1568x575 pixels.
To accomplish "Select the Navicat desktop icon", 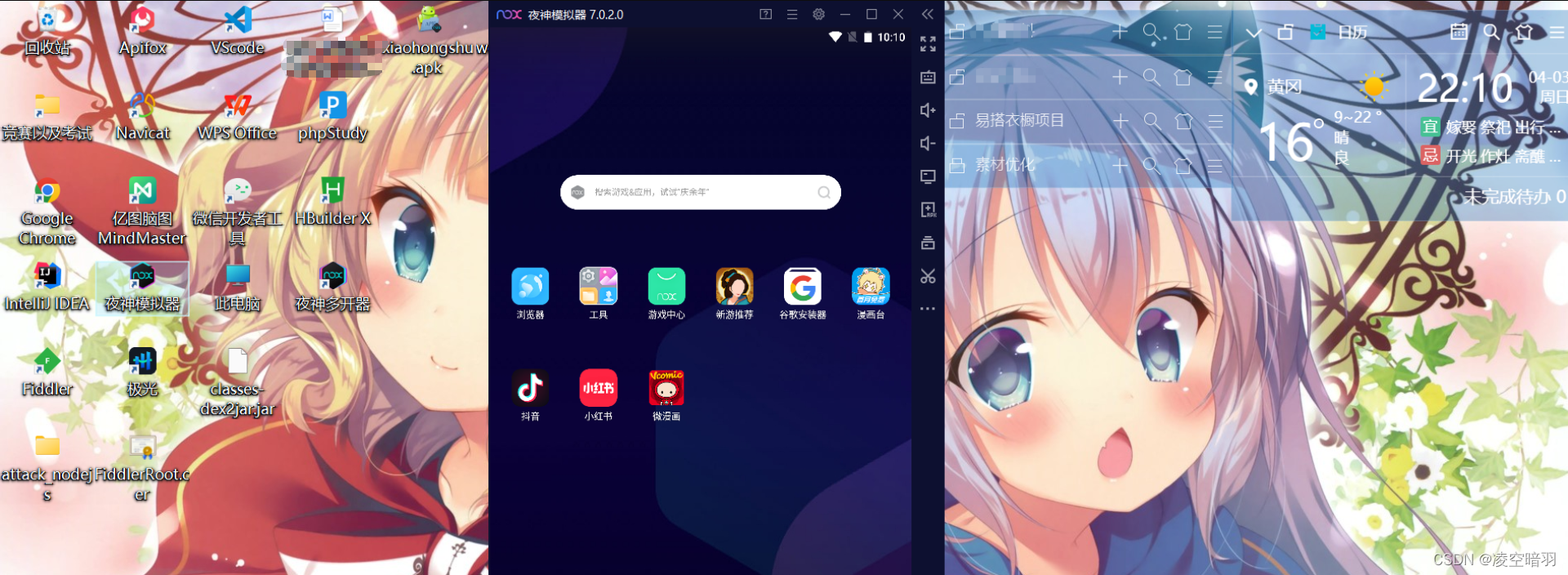I will pyautogui.click(x=143, y=116).
